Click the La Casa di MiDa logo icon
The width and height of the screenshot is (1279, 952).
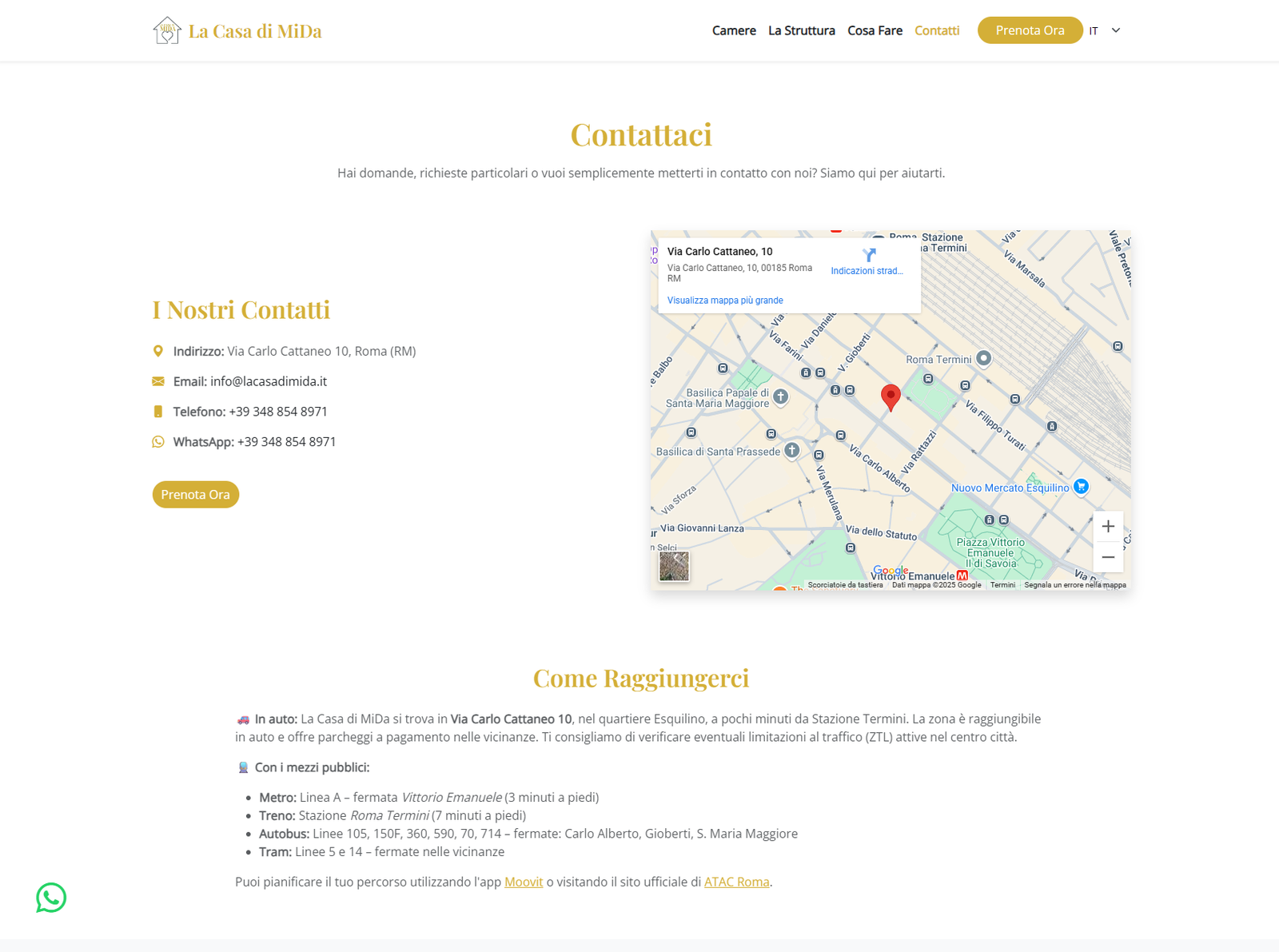167,30
